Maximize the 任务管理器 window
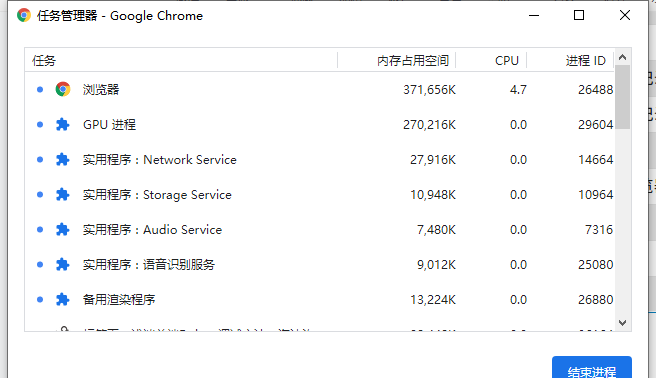656x378 pixels. 579,15
